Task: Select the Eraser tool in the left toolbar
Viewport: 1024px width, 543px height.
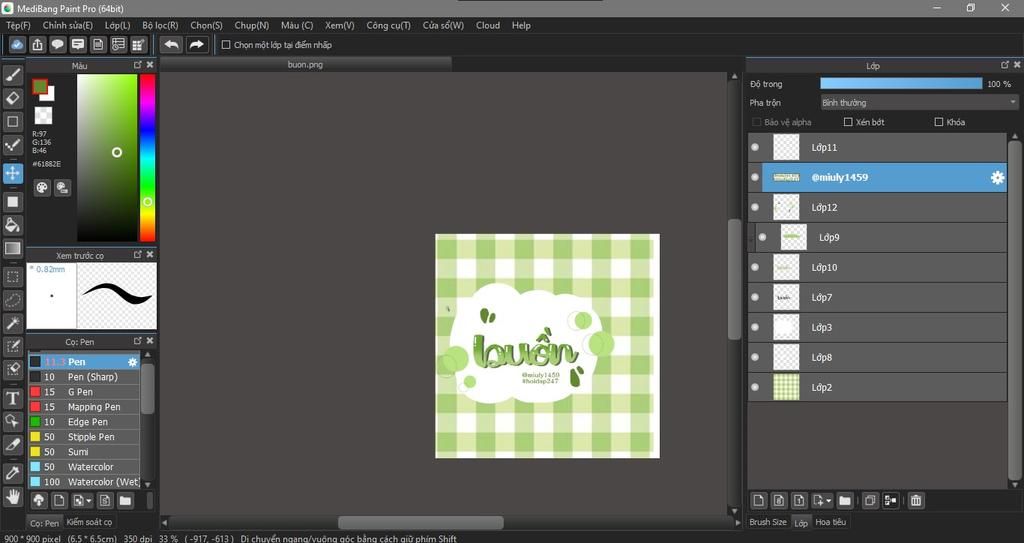Action: pos(13,98)
